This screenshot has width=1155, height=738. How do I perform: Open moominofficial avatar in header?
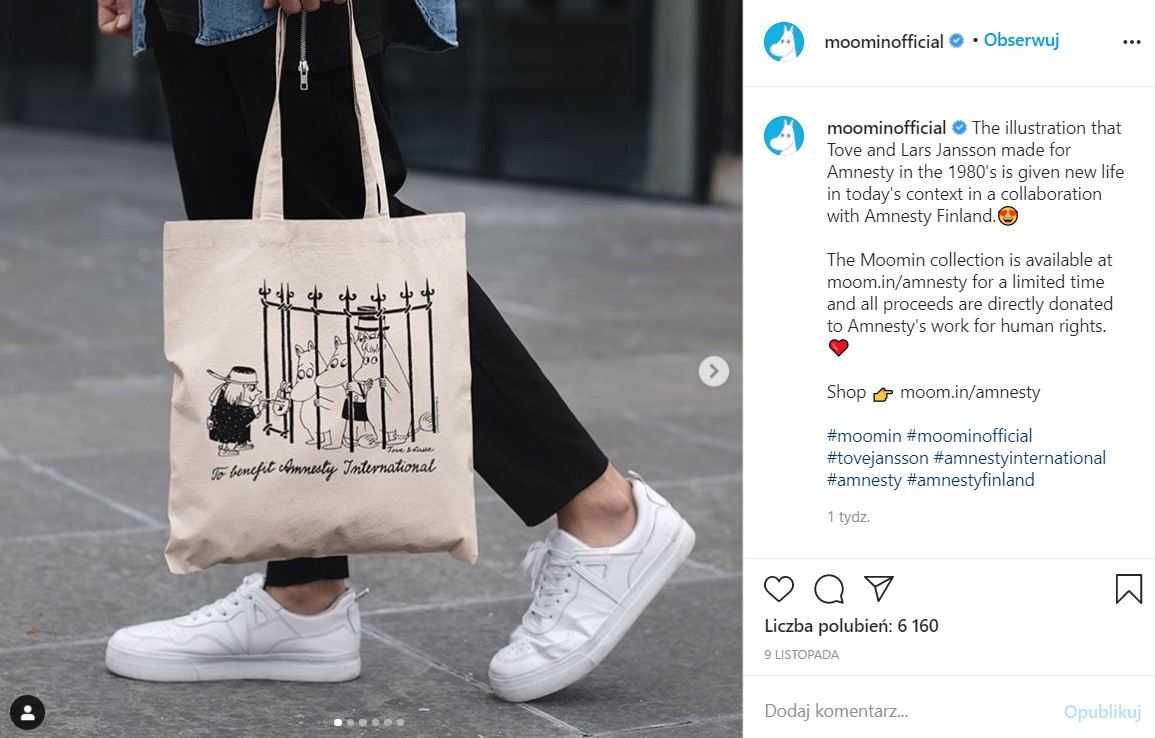pyautogui.click(x=784, y=41)
